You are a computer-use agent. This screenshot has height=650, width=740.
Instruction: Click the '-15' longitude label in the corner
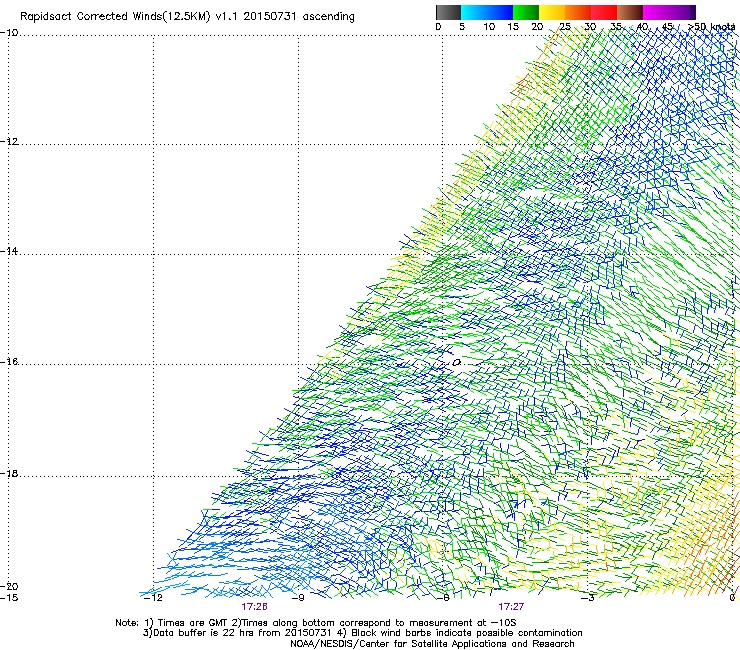click(9, 598)
